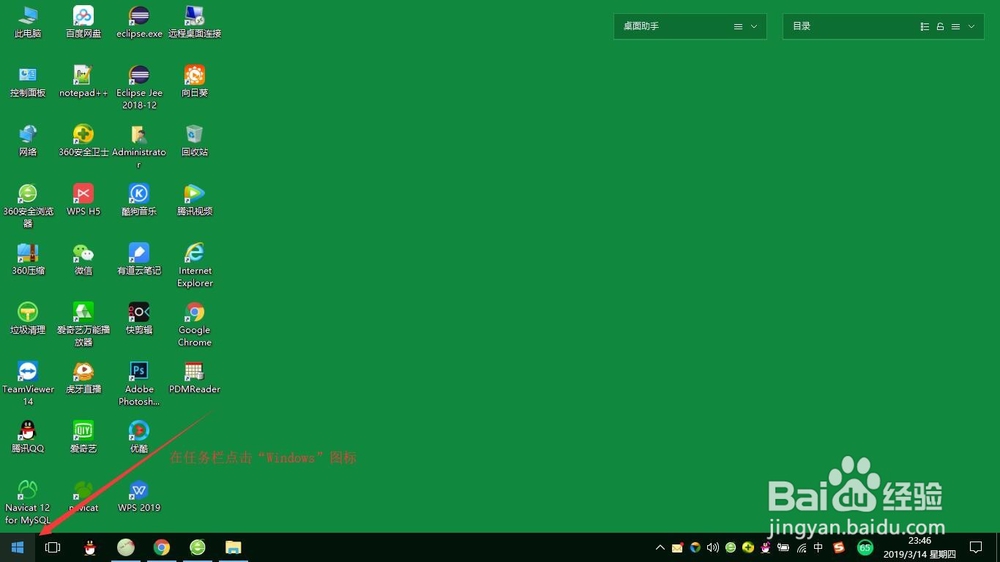The image size is (1000, 562).
Task: Open the Action Center notifications icon
Action: 976,547
